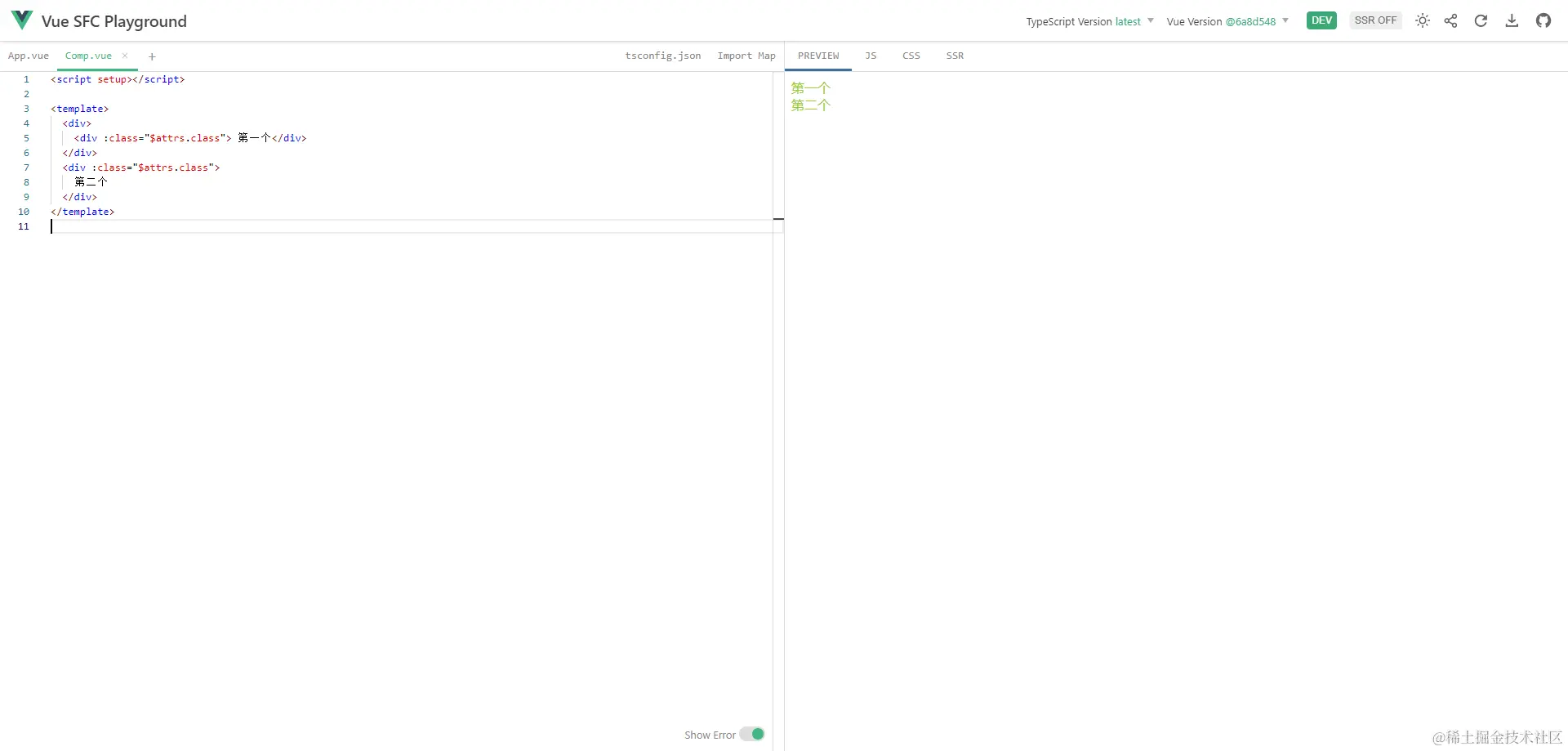Click the editor overview ruler marker
This screenshot has height=751, width=1568.
(778, 219)
